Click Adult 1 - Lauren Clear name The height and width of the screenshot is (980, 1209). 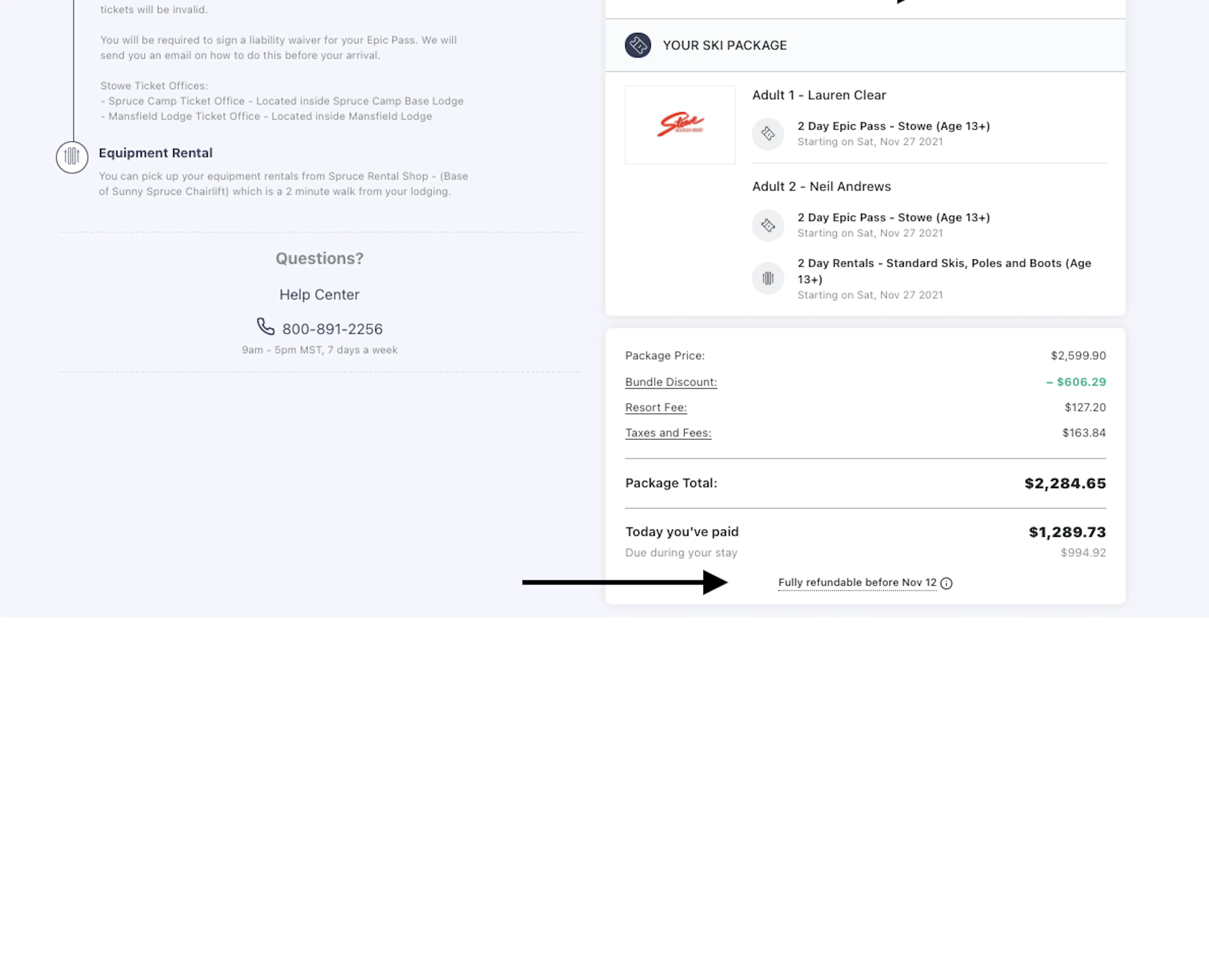[x=819, y=95]
